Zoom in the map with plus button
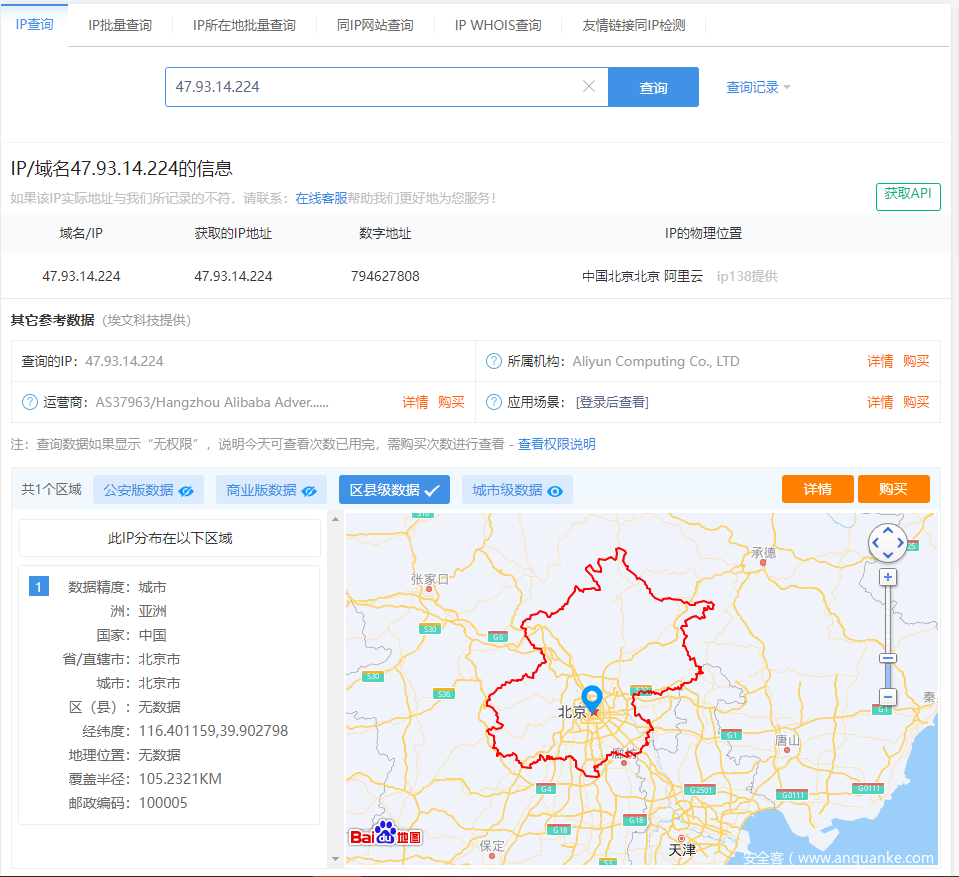This screenshot has width=959, height=877. [887, 578]
